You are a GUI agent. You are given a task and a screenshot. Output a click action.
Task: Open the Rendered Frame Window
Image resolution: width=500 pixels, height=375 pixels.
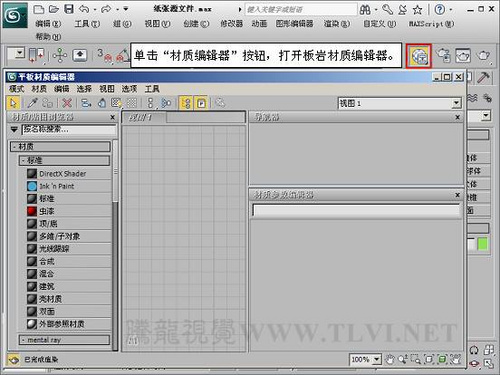point(463,56)
